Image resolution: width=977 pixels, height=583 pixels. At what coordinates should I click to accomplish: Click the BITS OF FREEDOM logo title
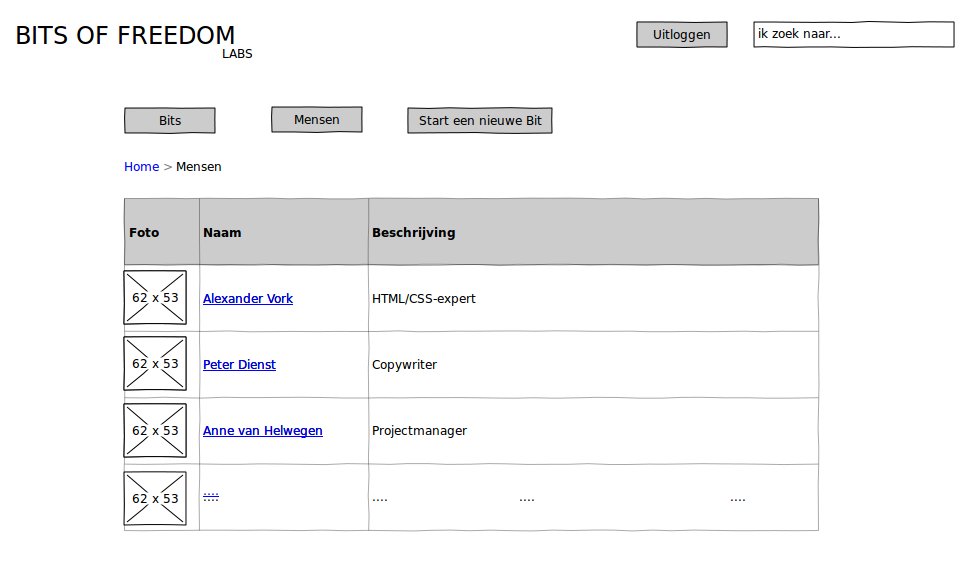(x=125, y=36)
